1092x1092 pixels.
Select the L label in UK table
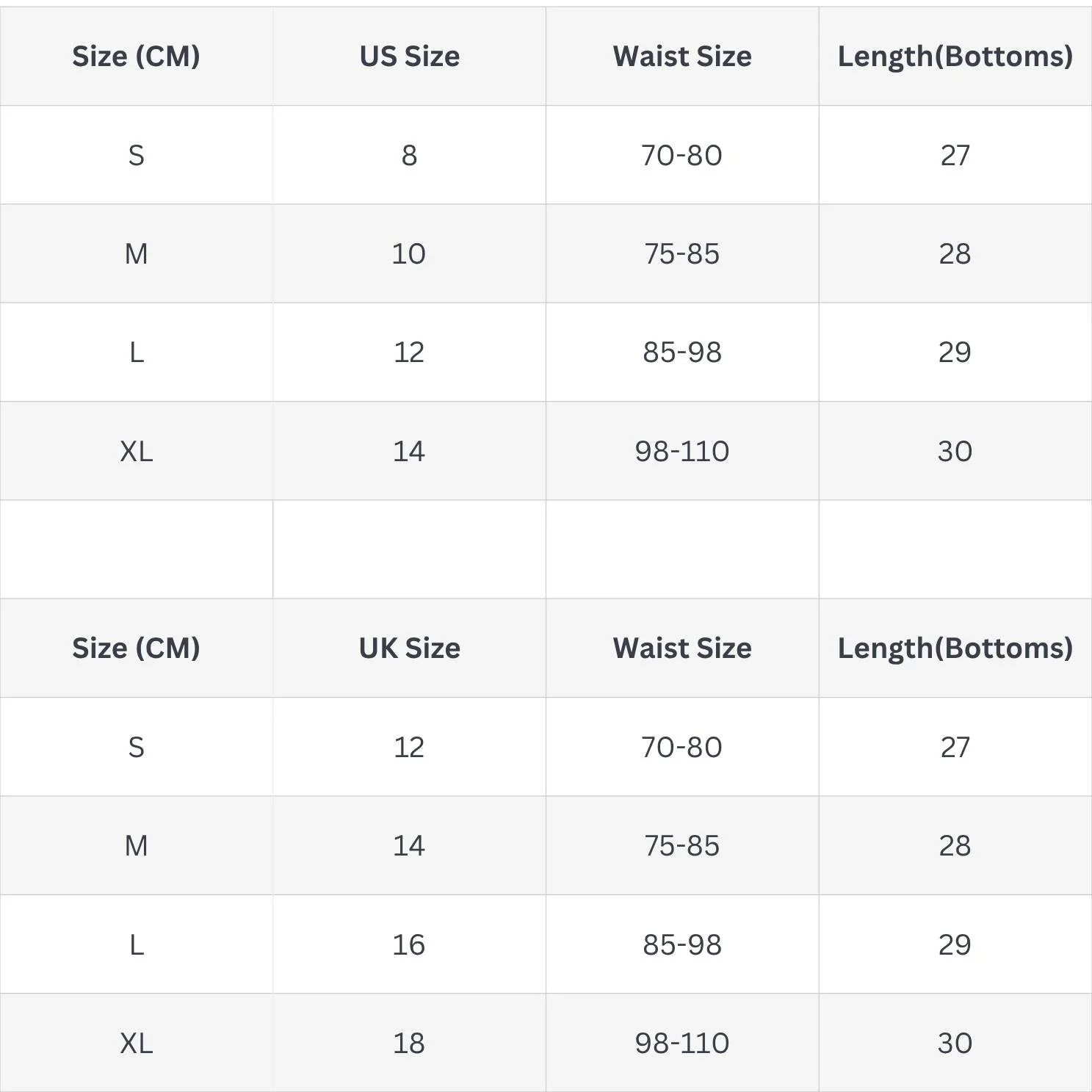coord(137,944)
